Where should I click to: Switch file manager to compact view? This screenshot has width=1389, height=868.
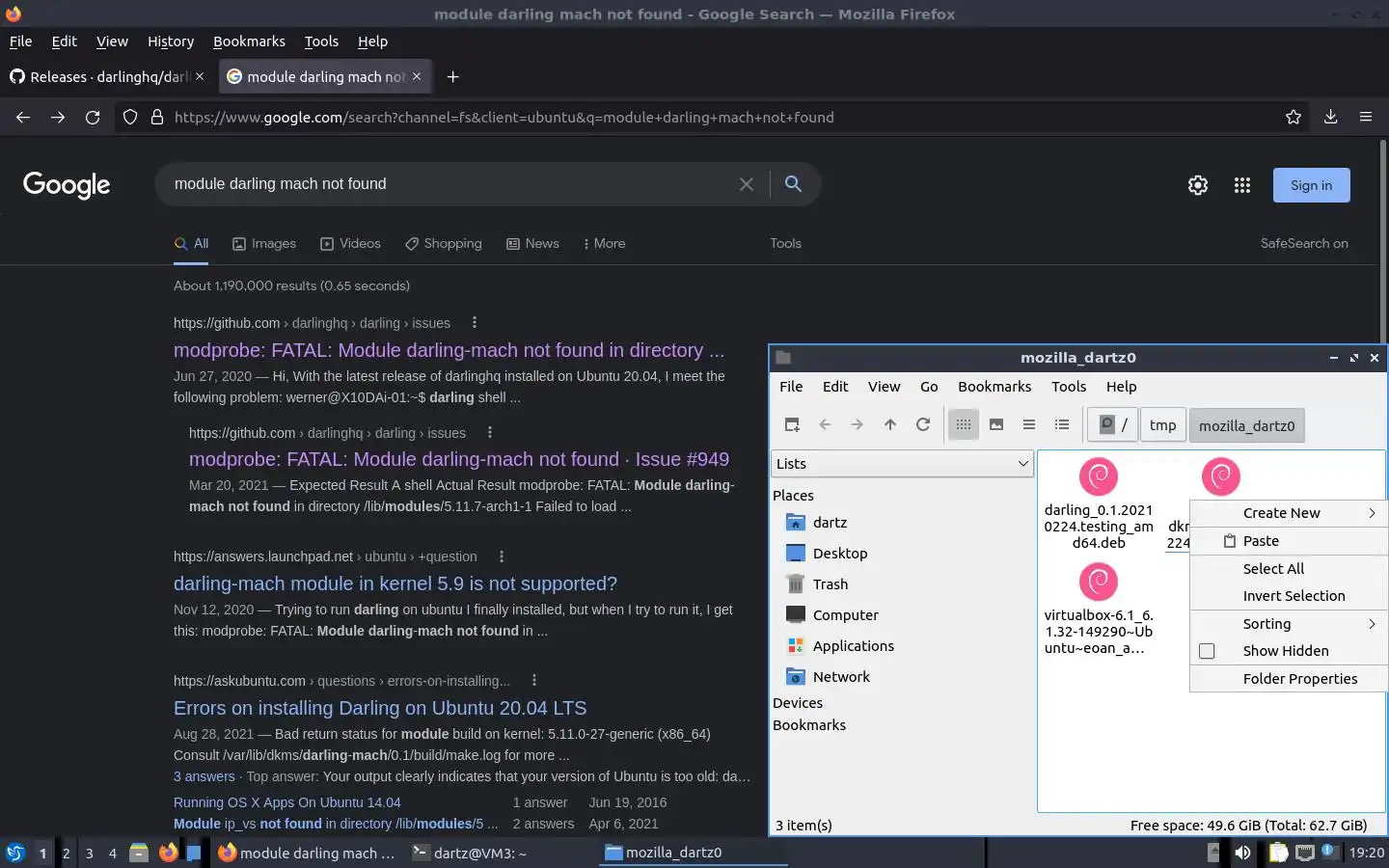pyautogui.click(x=1029, y=424)
